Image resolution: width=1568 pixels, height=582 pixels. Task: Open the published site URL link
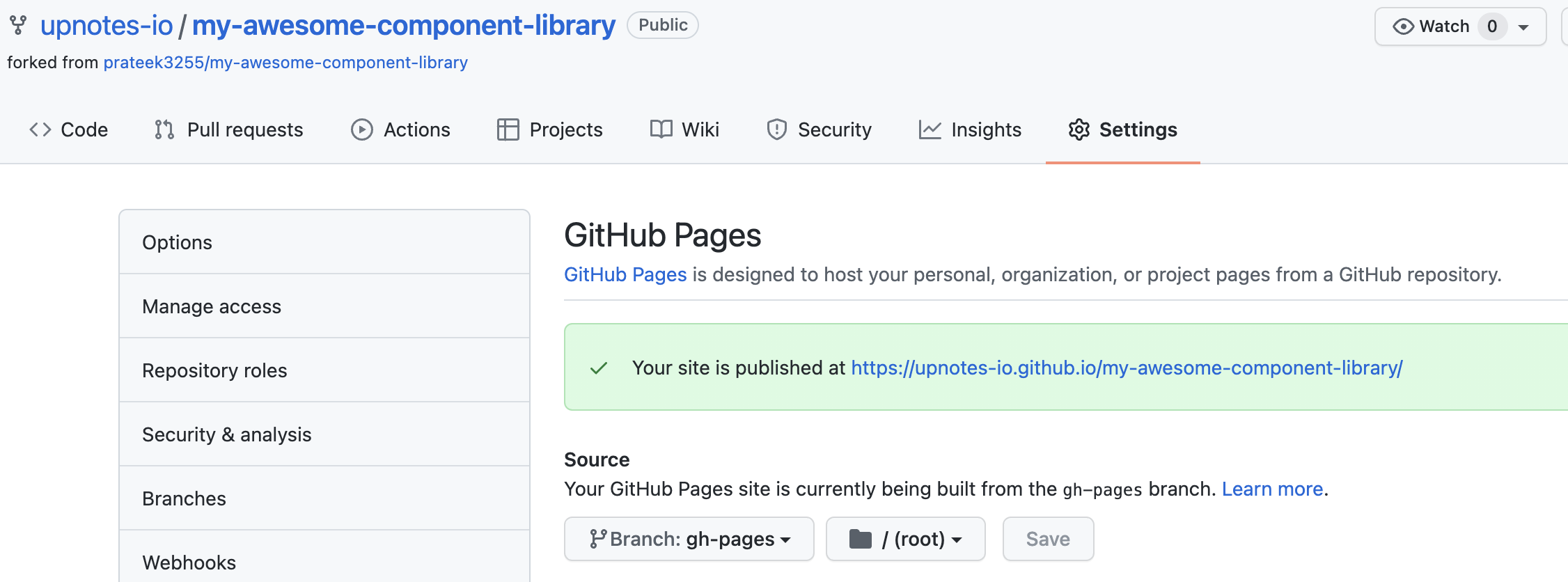1127,368
